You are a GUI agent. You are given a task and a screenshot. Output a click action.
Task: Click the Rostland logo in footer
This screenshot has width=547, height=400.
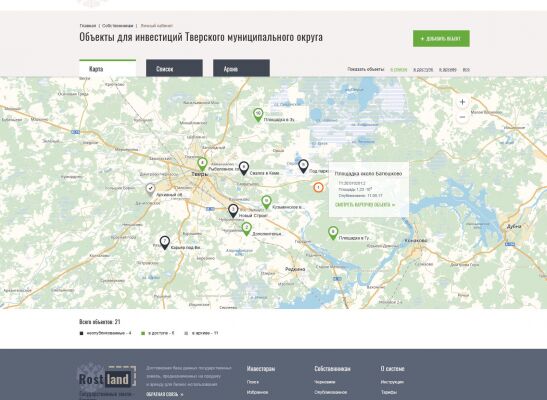107,378
